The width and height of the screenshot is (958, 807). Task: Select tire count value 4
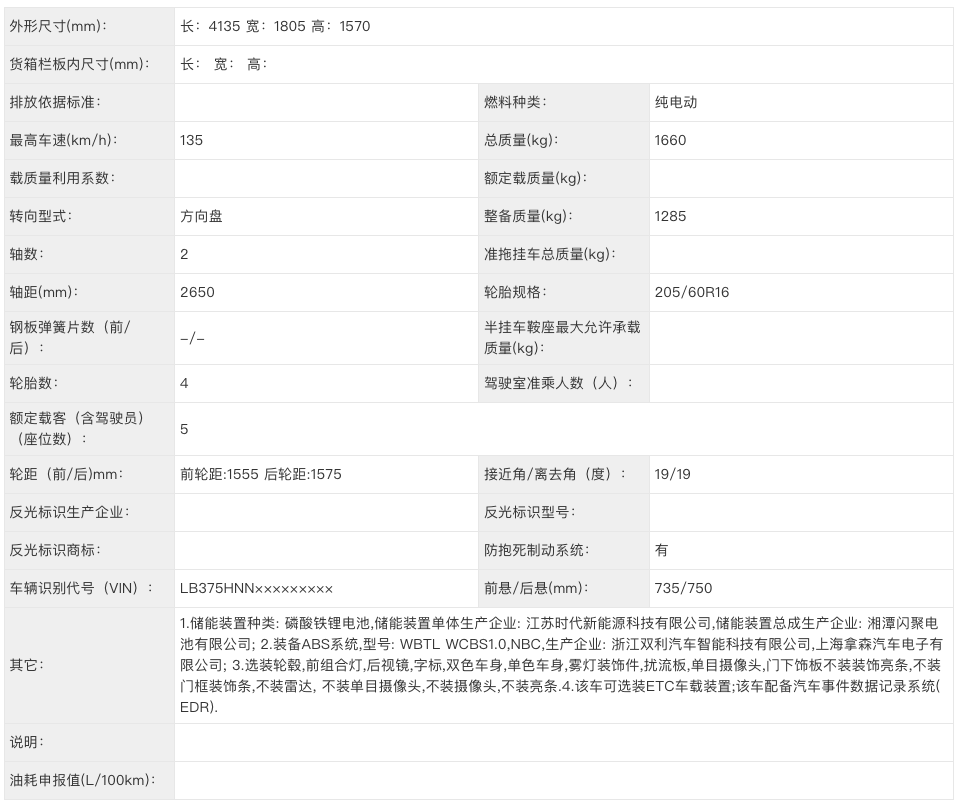click(184, 383)
